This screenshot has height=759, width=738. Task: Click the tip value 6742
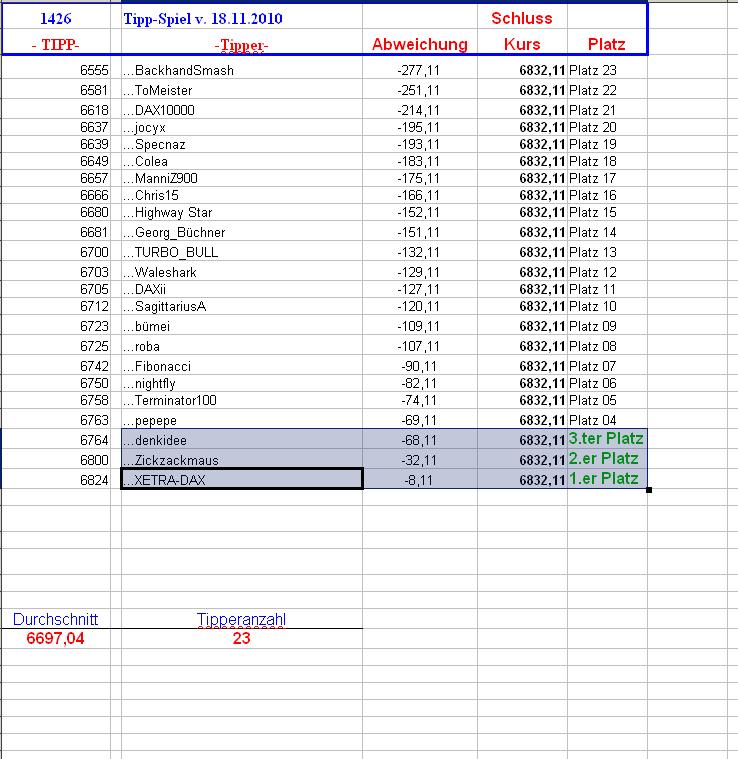(56, 366)
